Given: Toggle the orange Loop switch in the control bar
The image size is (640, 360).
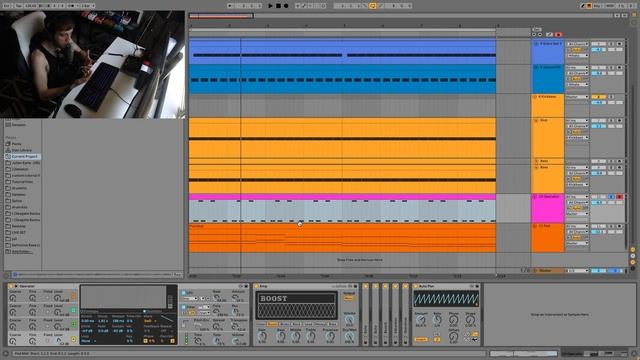Looking at the screenshot, I should point(372,6).
